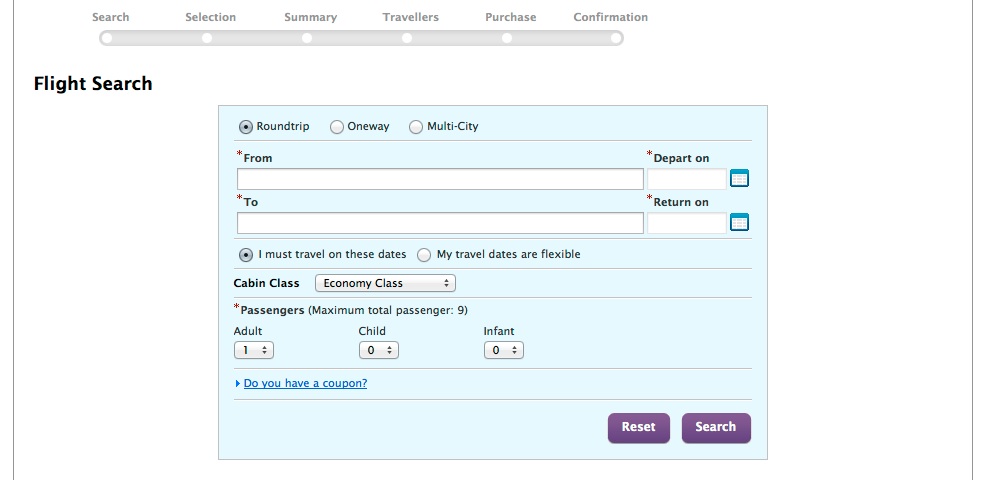
Task: Click the Return on date field
Action: [686, 223]
